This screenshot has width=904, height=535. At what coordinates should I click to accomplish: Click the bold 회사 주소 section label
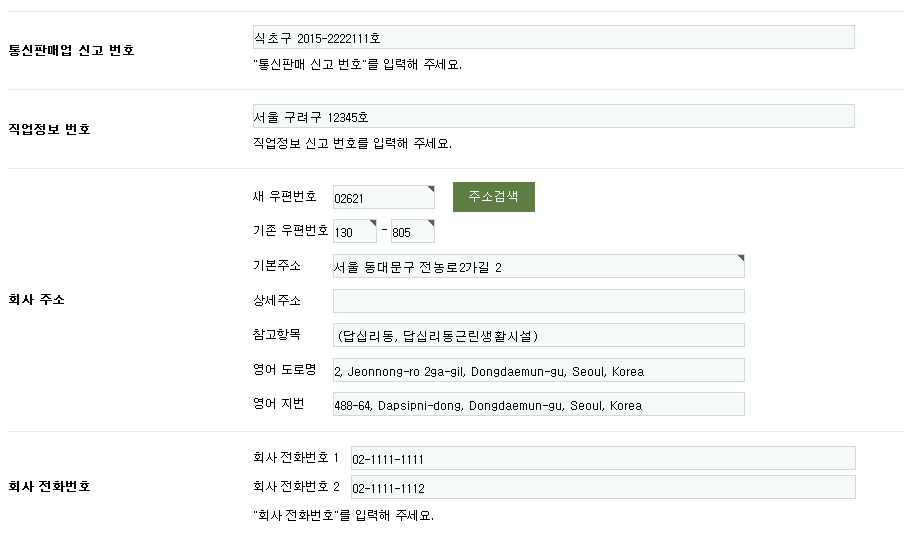tap(36, 300)
